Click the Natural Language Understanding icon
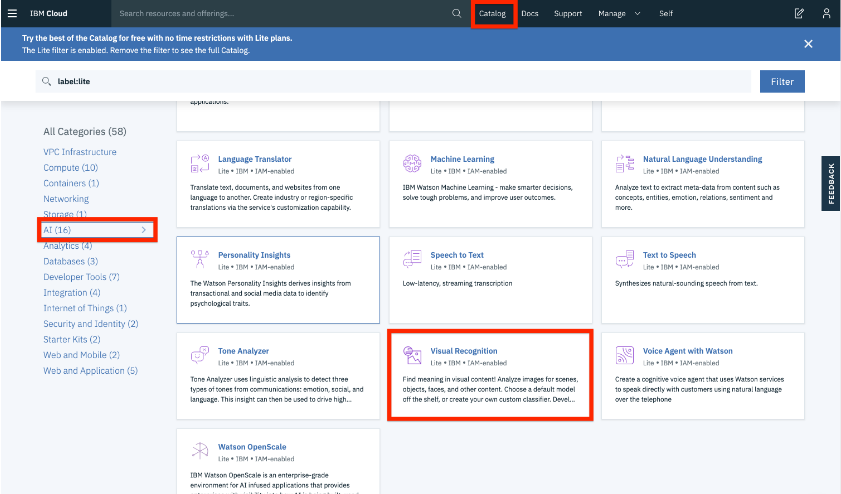This screenshot has height=494, width=841. [625, 163]
